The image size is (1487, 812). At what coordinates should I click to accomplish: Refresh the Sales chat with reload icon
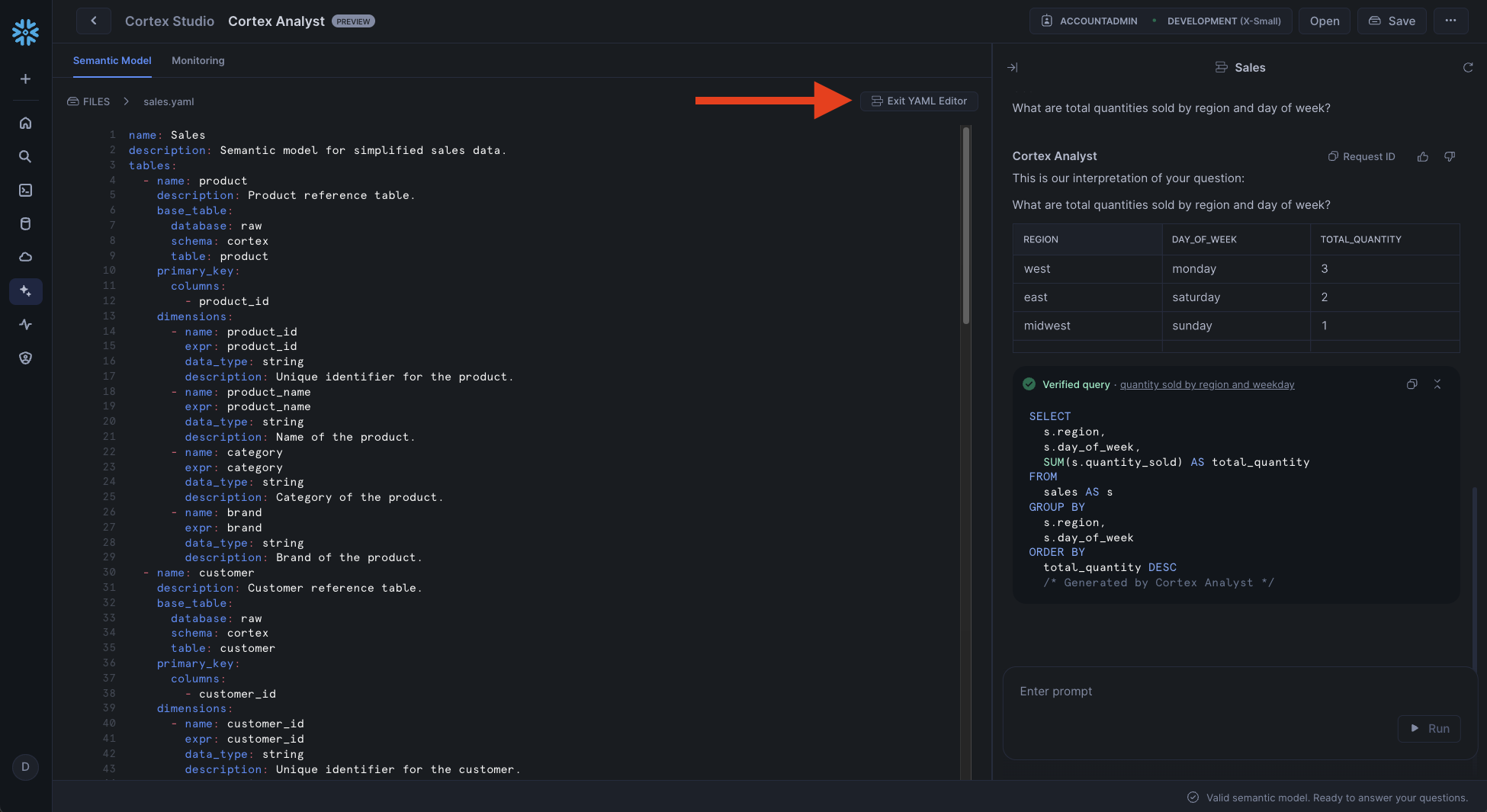tap(1467, 67)
